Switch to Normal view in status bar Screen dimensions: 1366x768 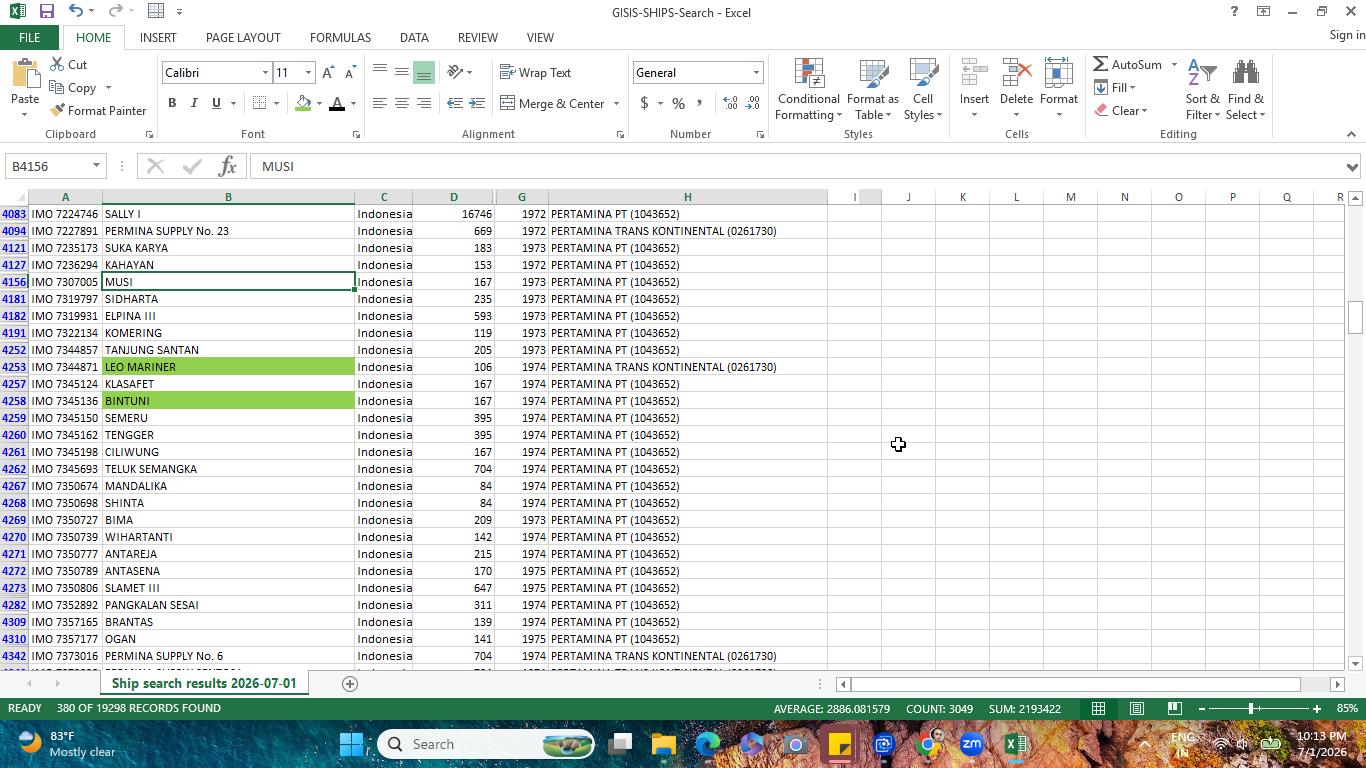[1099, 708]
